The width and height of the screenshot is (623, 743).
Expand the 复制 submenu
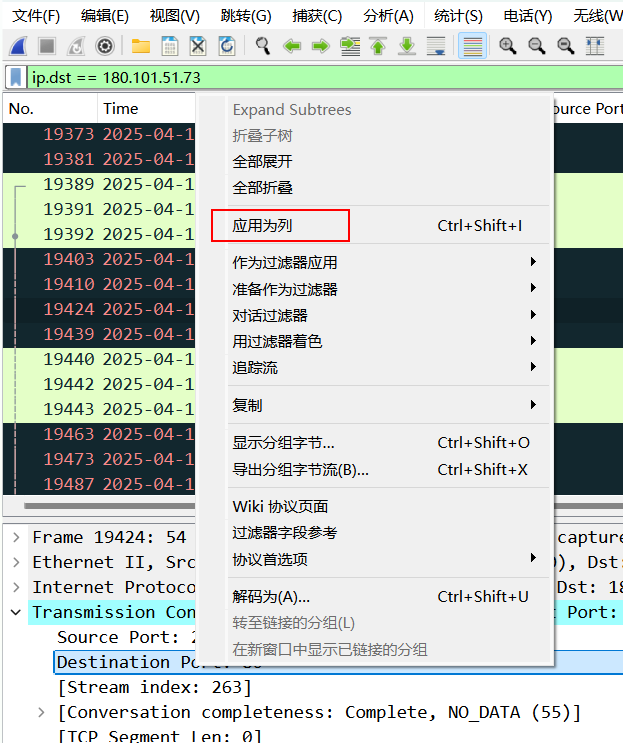coord(388,405)
